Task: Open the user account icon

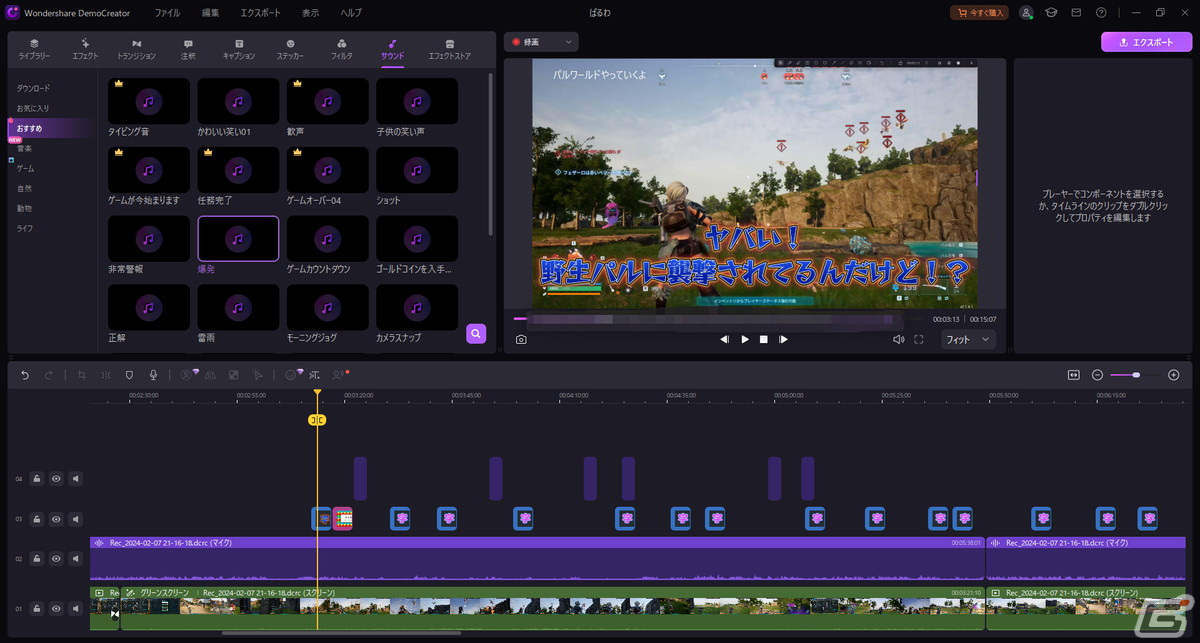Action: click(x=1026, y=13)
